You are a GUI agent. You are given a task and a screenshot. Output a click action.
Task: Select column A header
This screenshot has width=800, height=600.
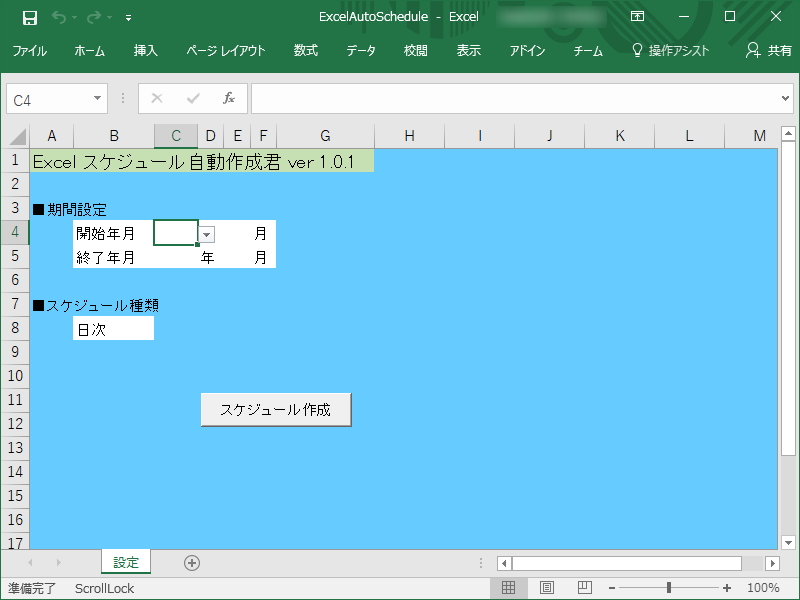tap(52, 136)
